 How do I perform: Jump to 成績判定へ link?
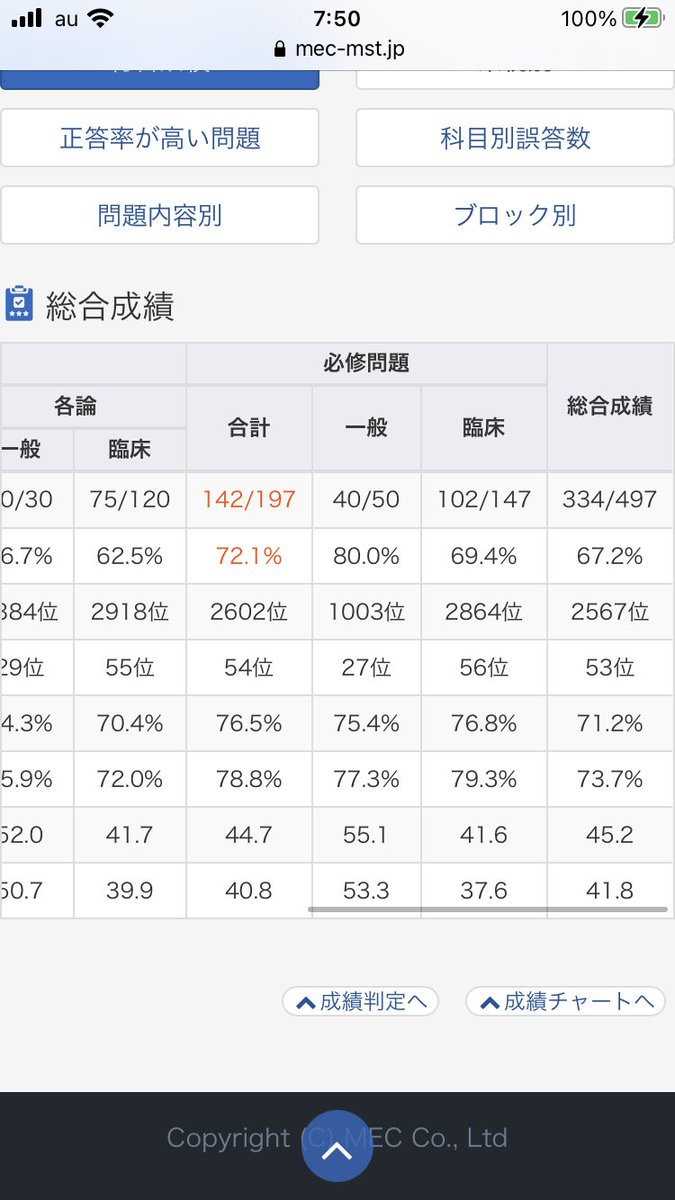361,1001
